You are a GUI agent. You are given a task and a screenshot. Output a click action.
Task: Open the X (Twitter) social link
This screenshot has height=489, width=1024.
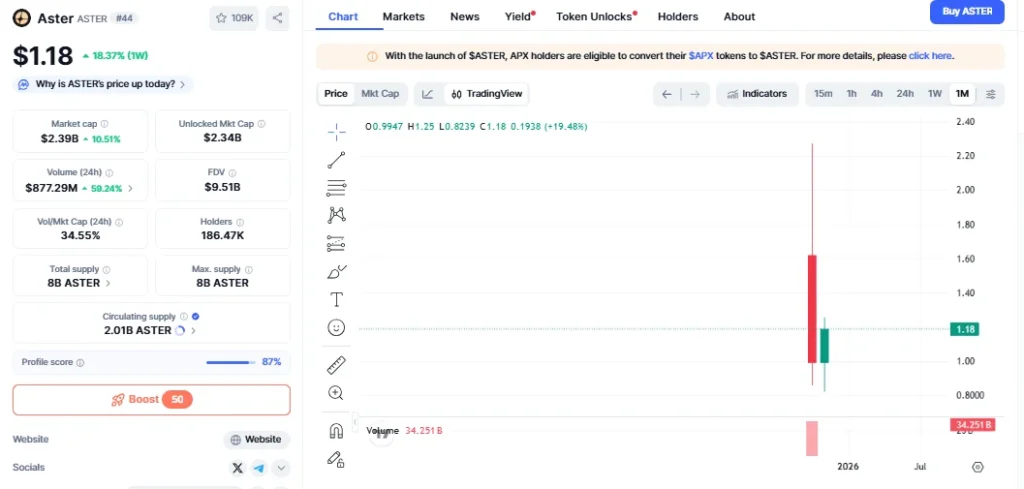click(x=237, y=467)
